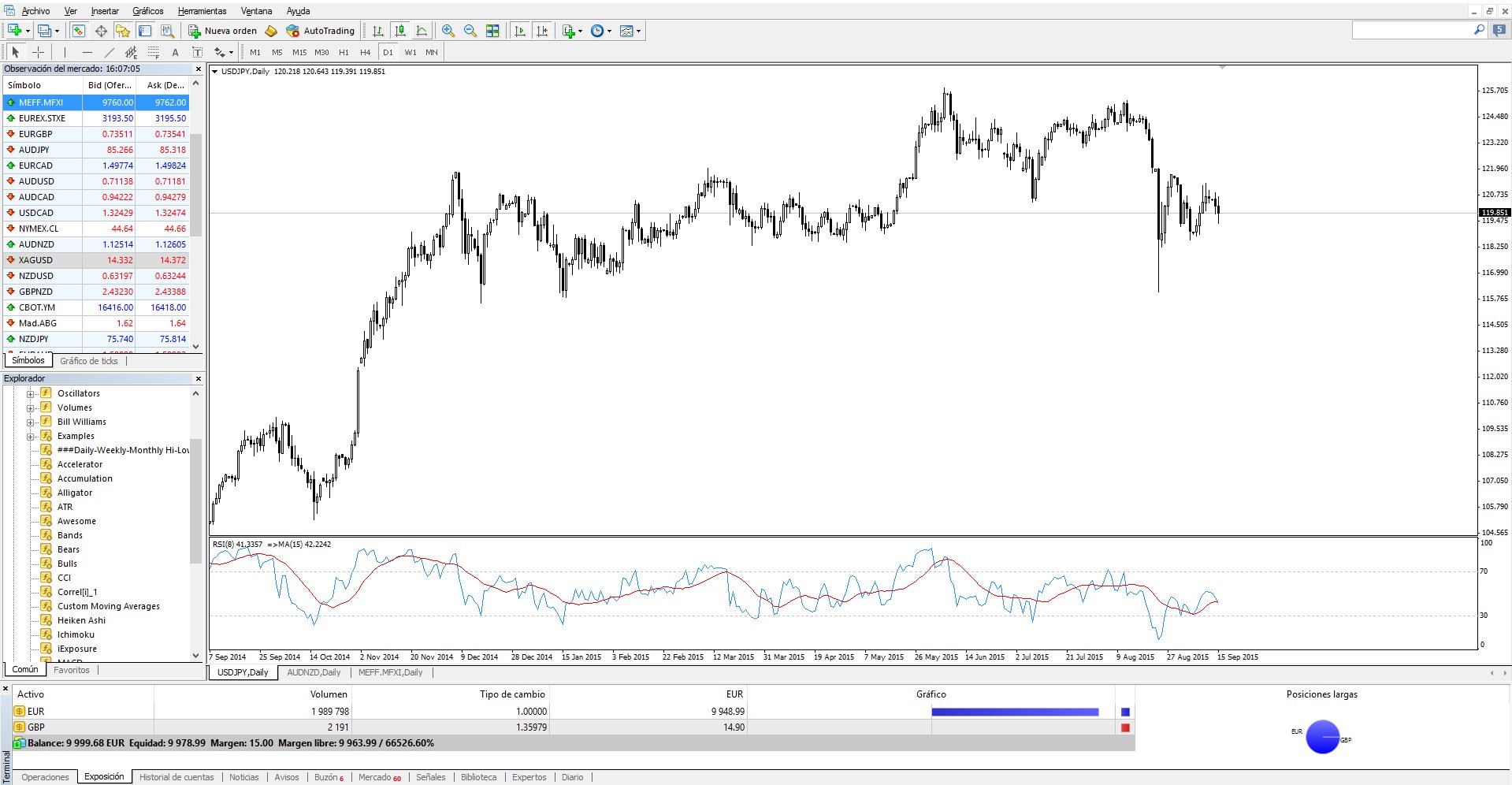Click the Ichimoku indicator icon
The image size is (1512, 785).
(x=46, y=634)
